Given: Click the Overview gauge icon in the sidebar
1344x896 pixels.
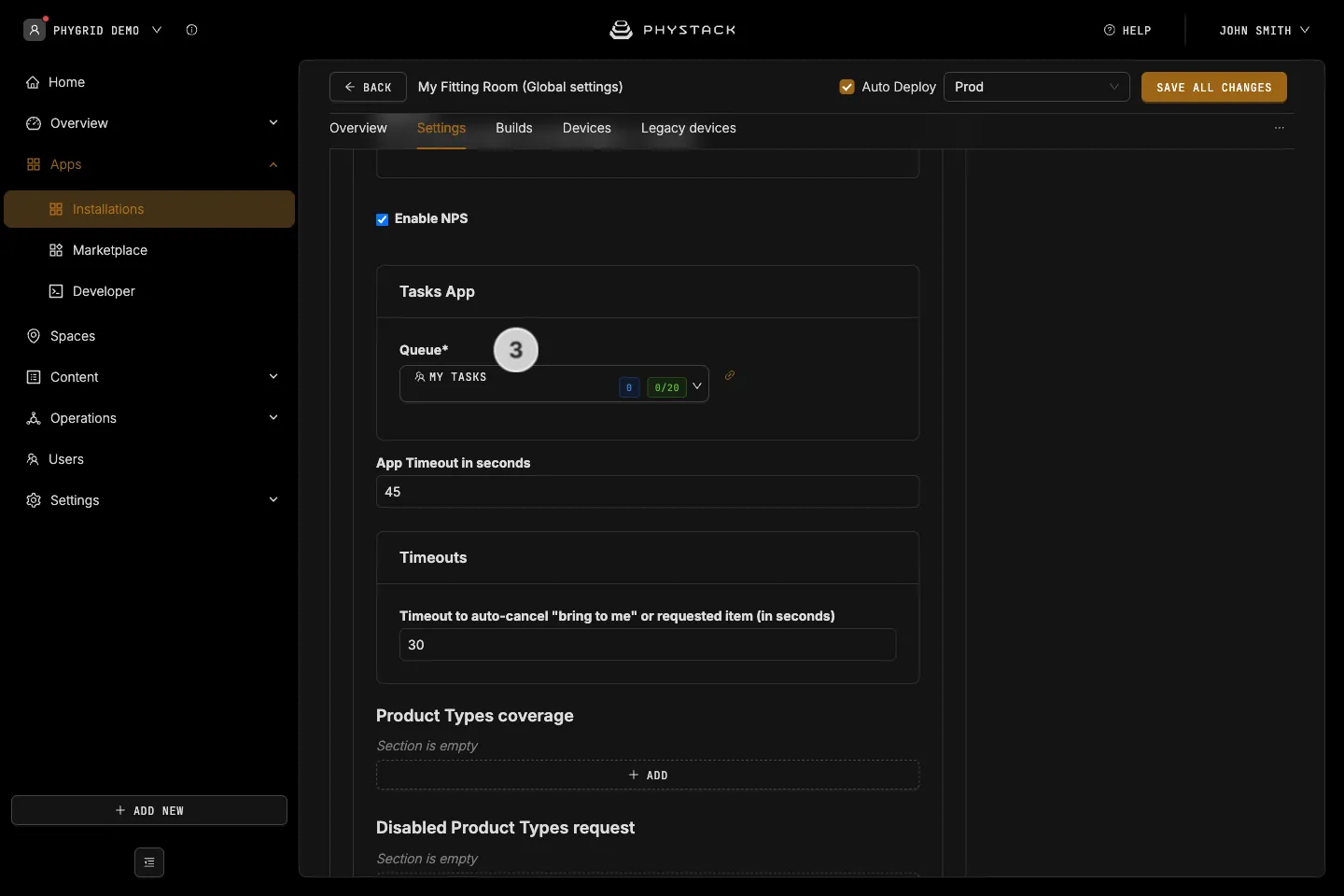Looking at the screenshot, I should click(34, 123).
